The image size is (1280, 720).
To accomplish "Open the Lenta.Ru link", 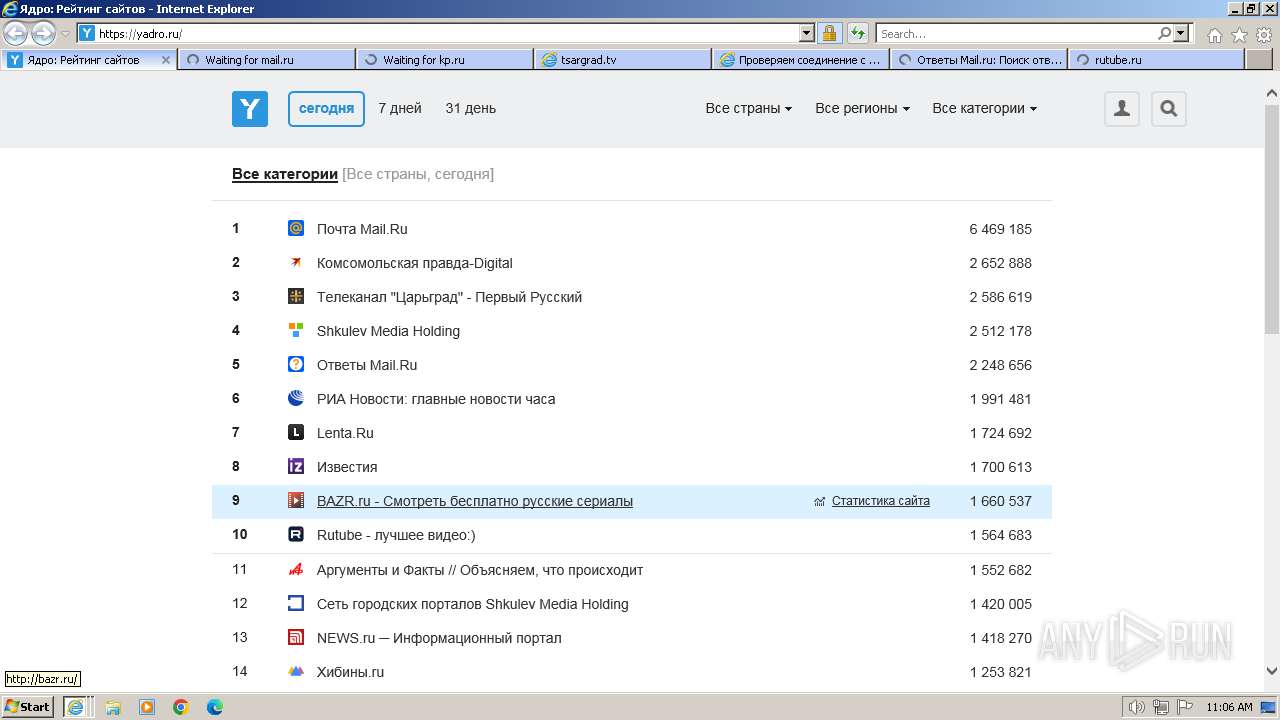I will 345,433.
